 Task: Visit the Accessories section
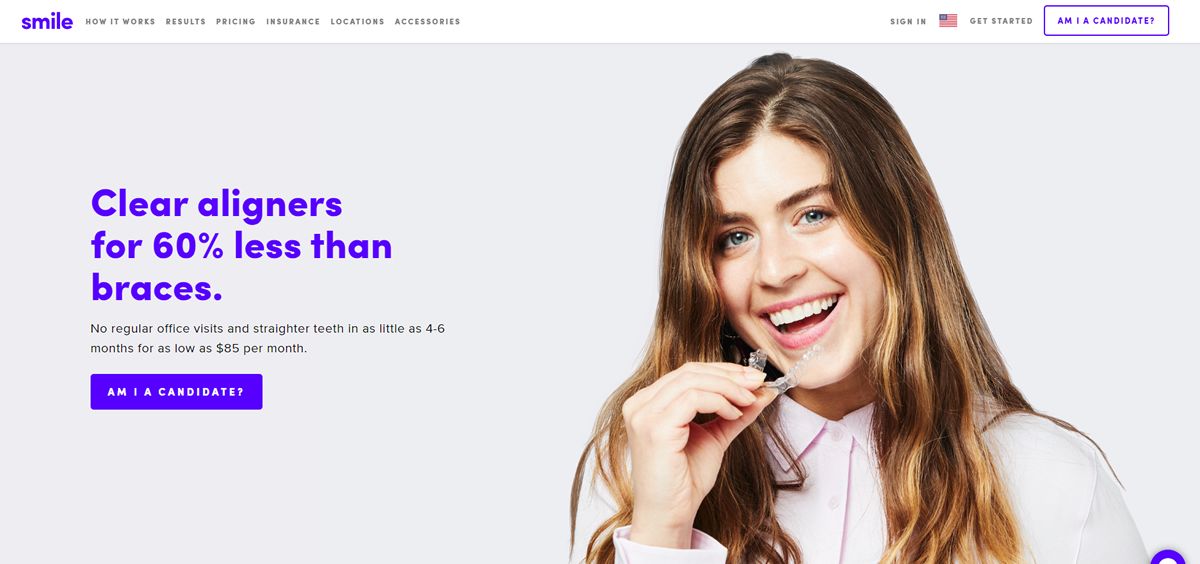(428, 22)
